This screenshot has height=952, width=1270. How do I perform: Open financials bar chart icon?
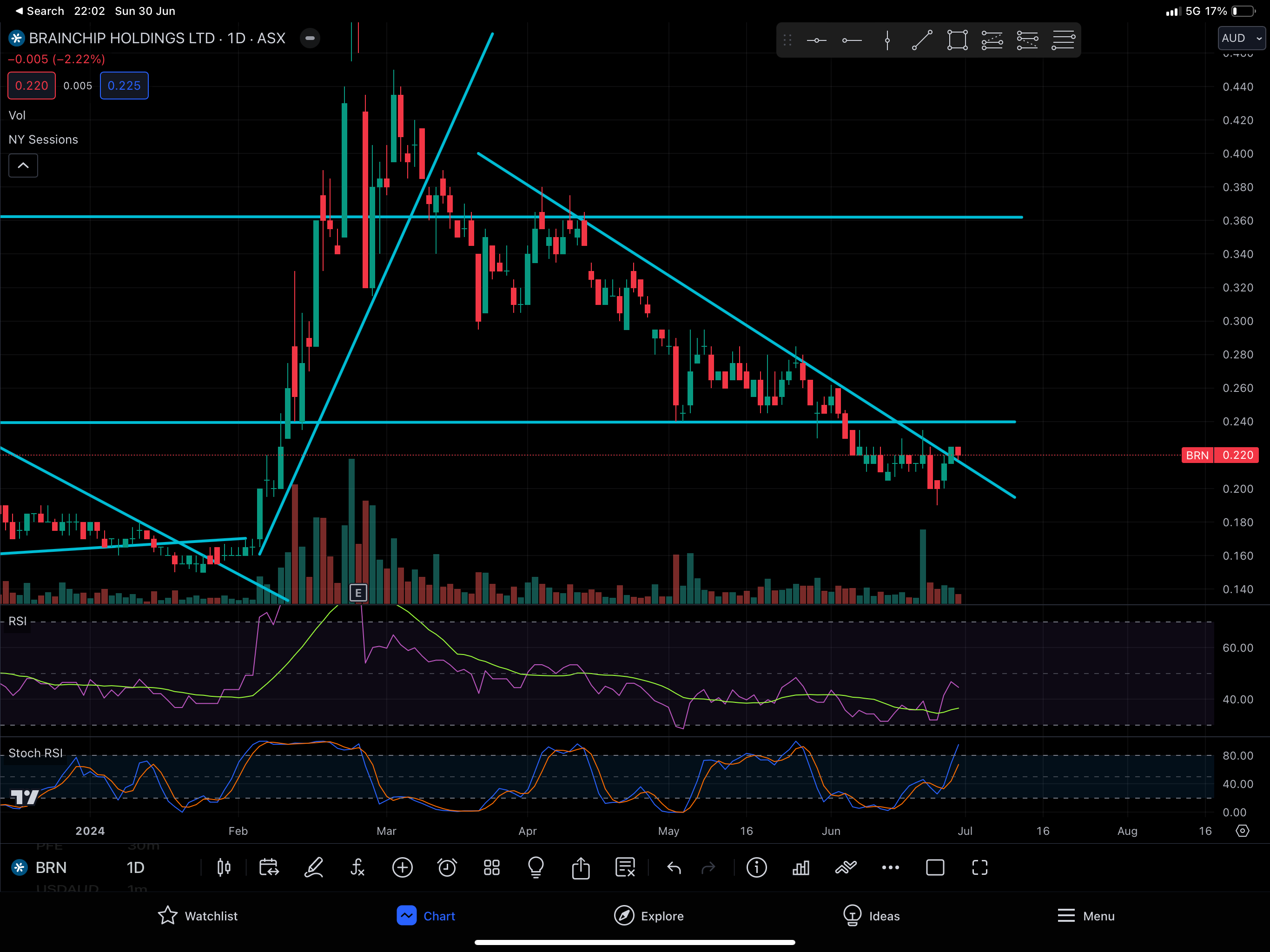click(801, 867)
